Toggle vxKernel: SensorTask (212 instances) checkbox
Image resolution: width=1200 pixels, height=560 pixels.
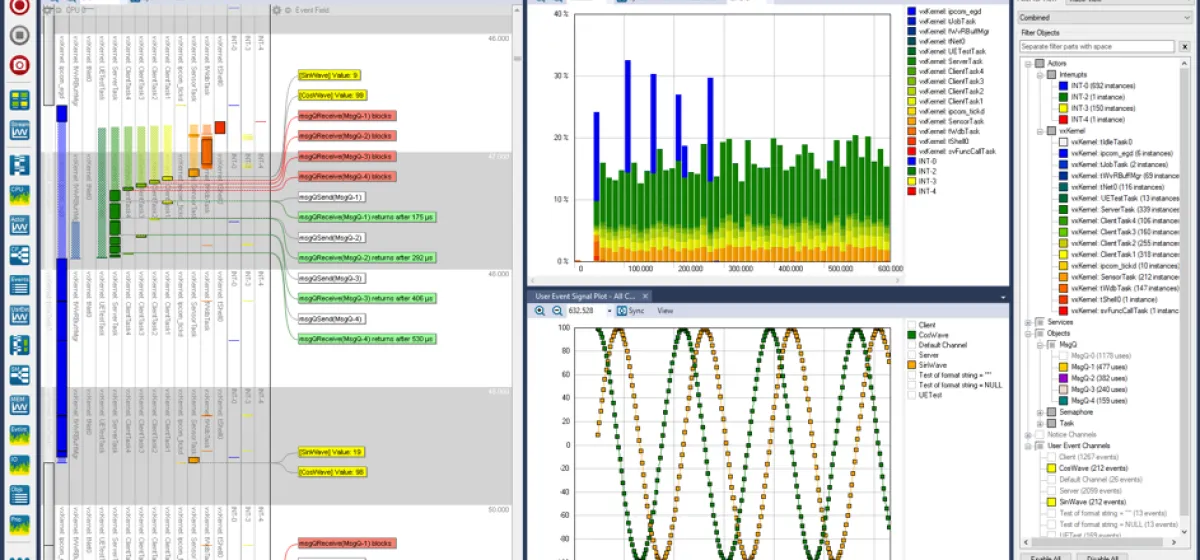coord(1063,277)
